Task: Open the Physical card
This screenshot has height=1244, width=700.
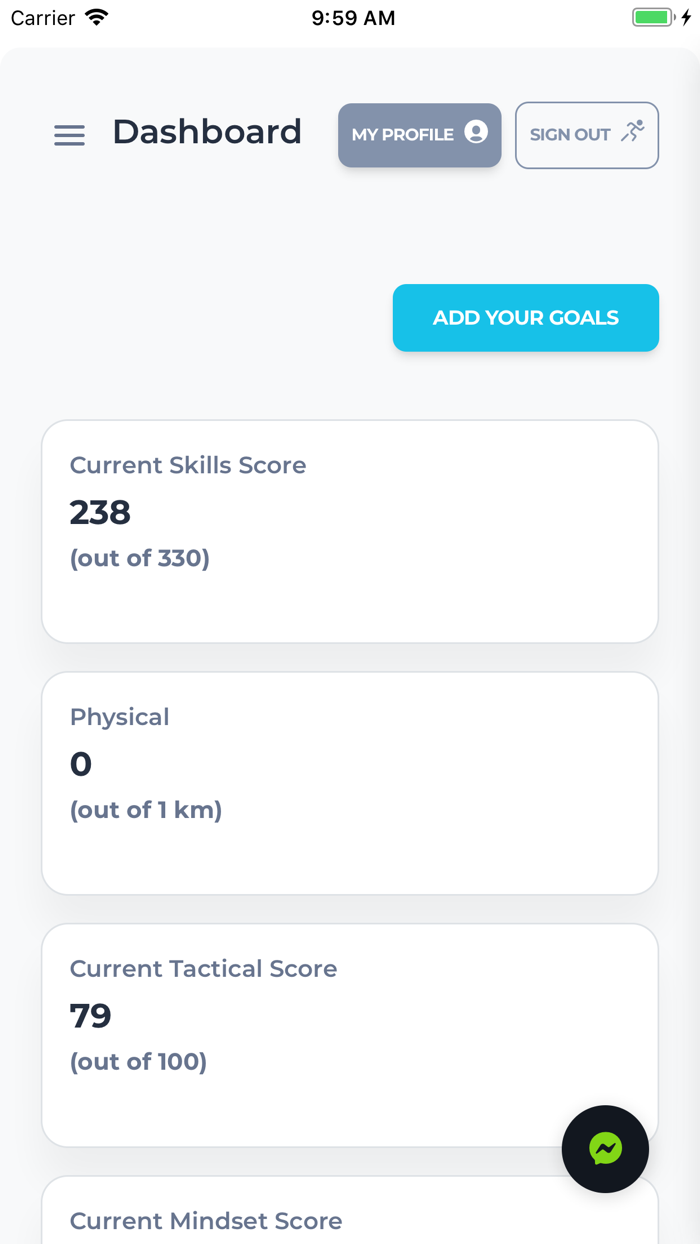Action: [x=350, y=783]
